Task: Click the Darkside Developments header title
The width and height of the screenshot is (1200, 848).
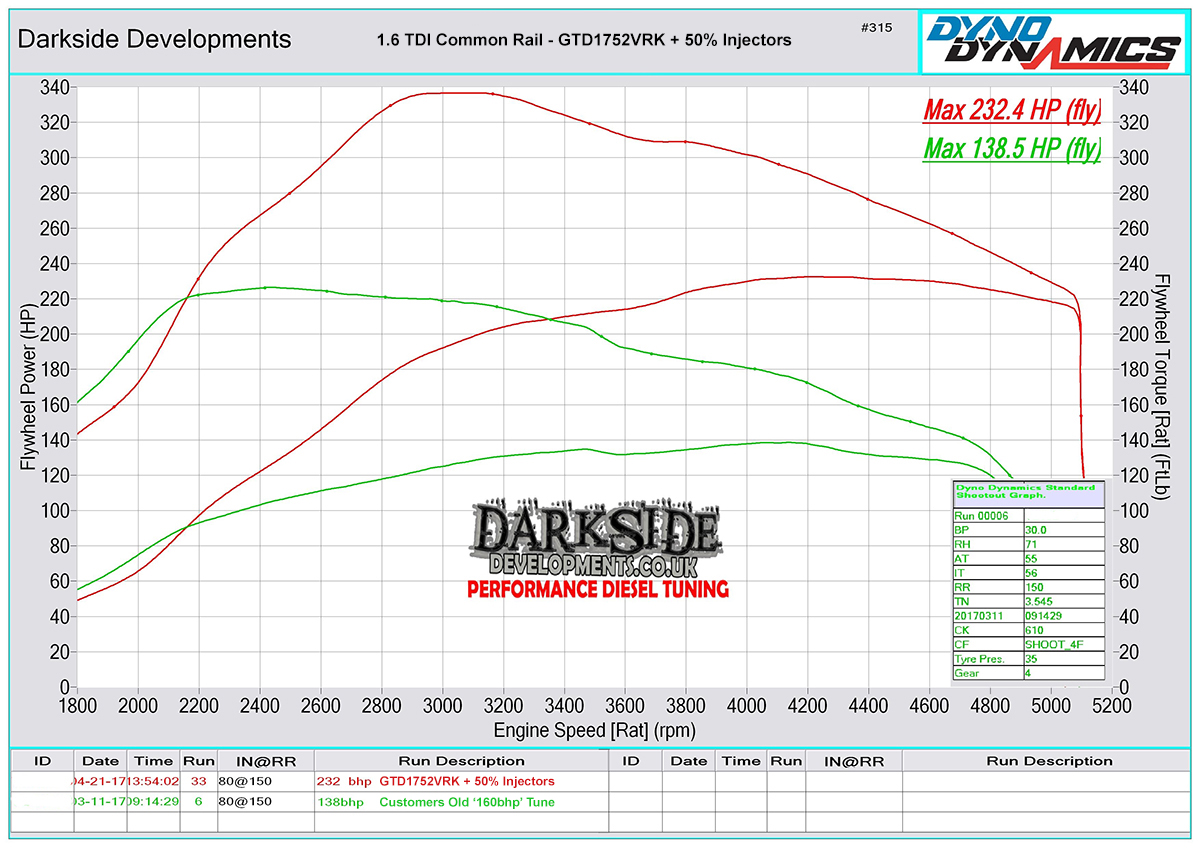Action: [x=155, y=39]
